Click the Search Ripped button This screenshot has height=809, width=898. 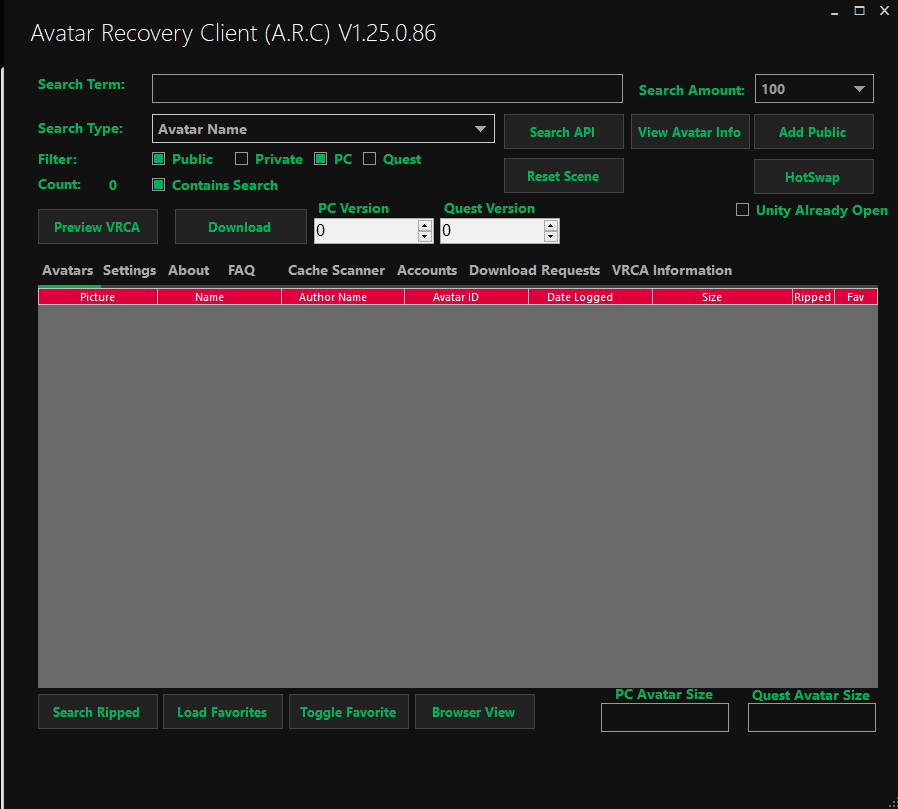(x=98, y=712)
